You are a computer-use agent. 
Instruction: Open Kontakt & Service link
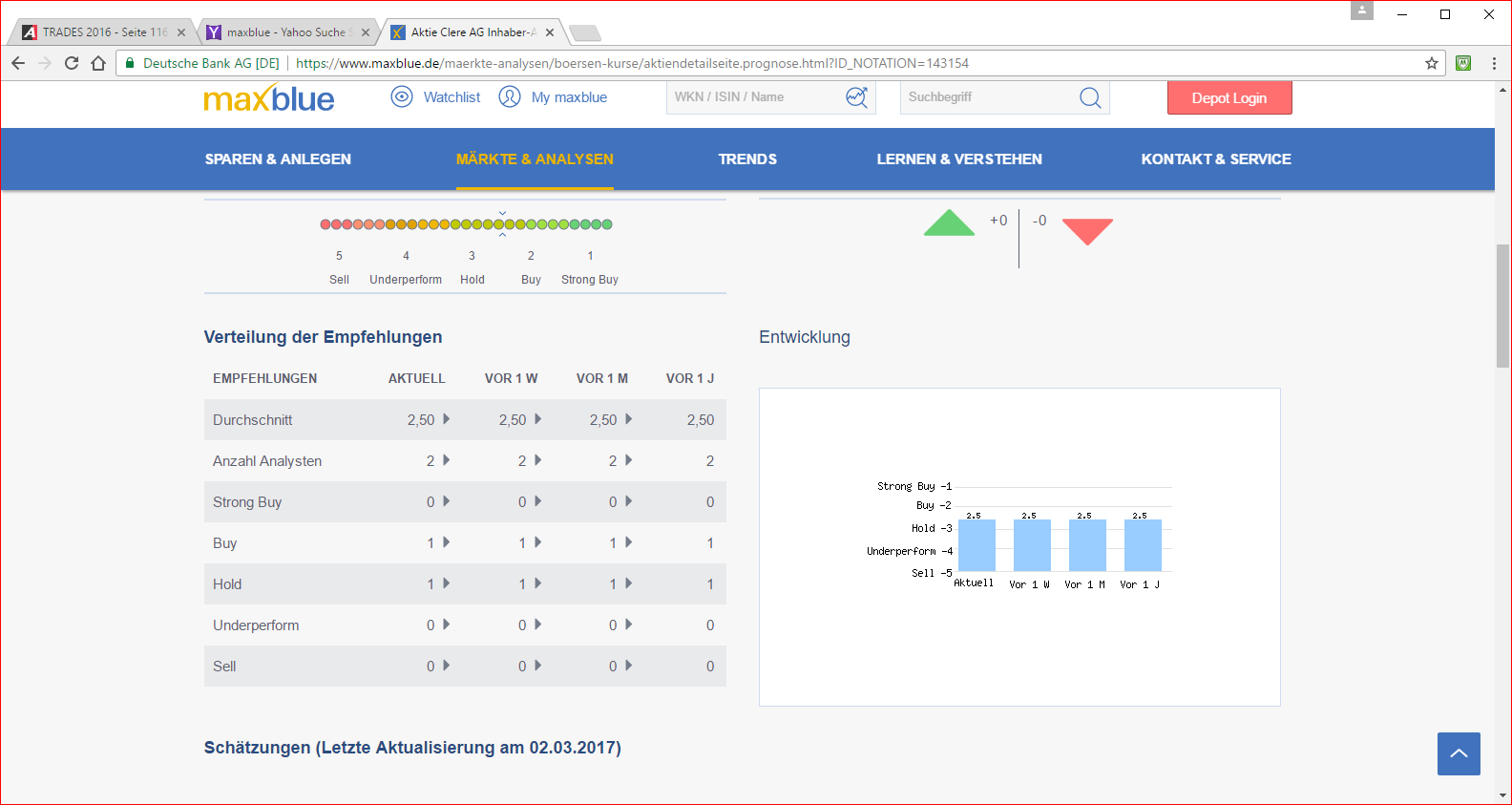(x=1215, y=159)
